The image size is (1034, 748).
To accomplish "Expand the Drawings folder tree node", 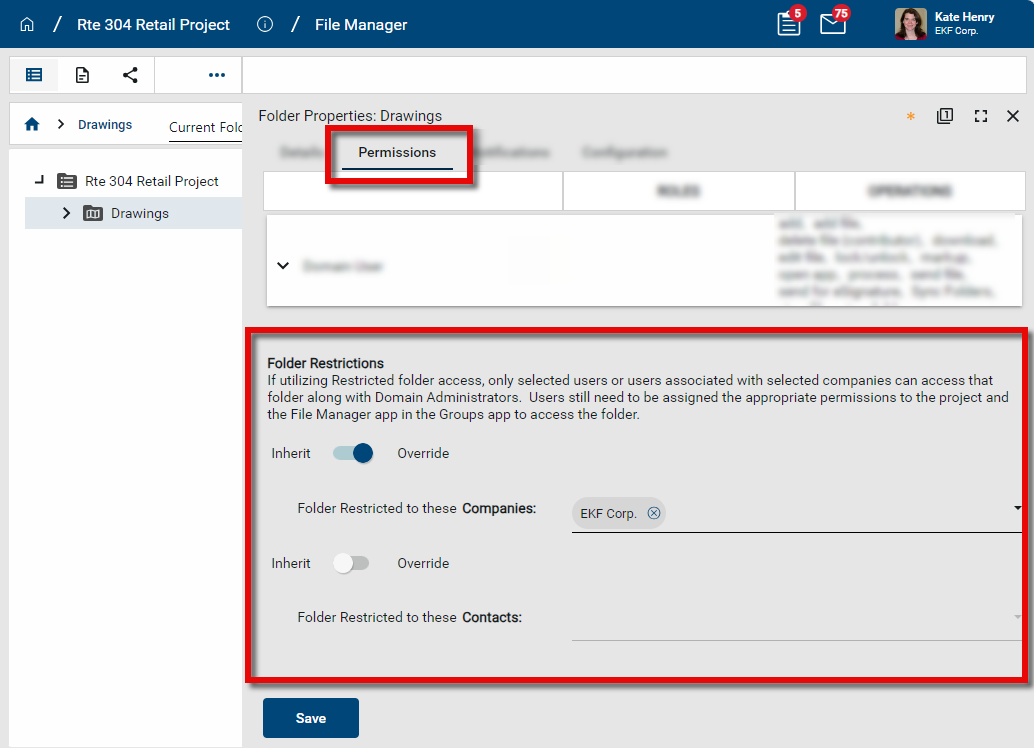I will point(66,213).
